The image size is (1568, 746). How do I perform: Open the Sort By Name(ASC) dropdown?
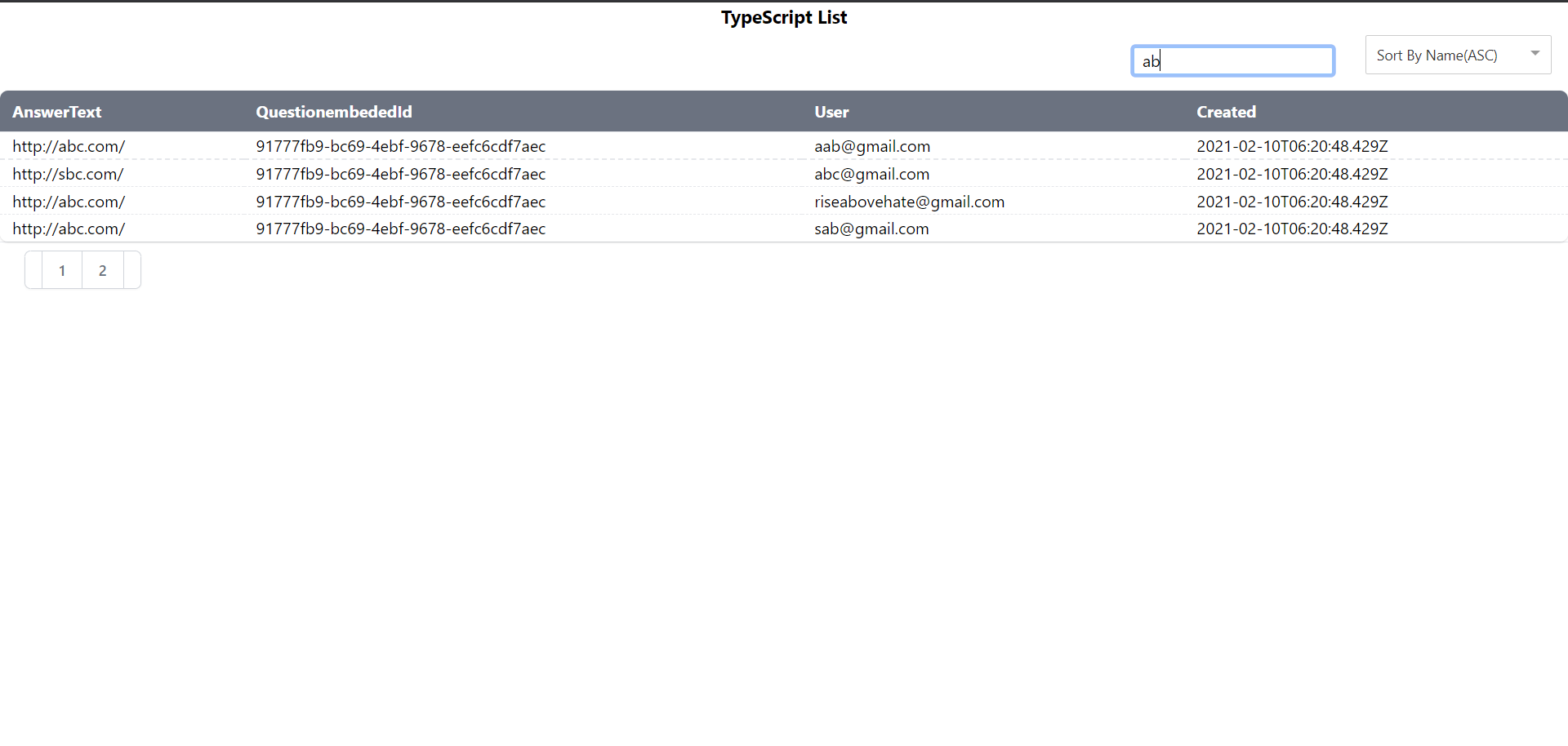point(1457,55)
